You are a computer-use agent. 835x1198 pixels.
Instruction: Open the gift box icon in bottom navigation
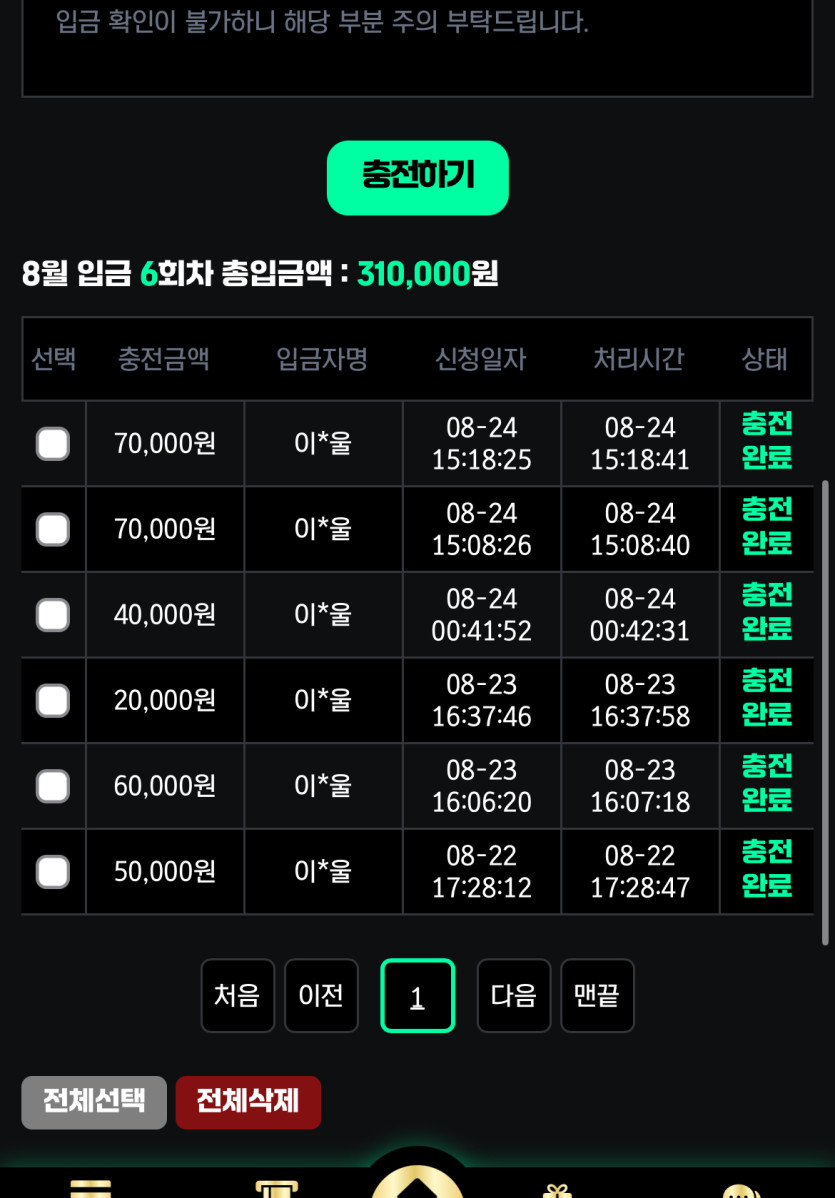[x=557, y=1189]
